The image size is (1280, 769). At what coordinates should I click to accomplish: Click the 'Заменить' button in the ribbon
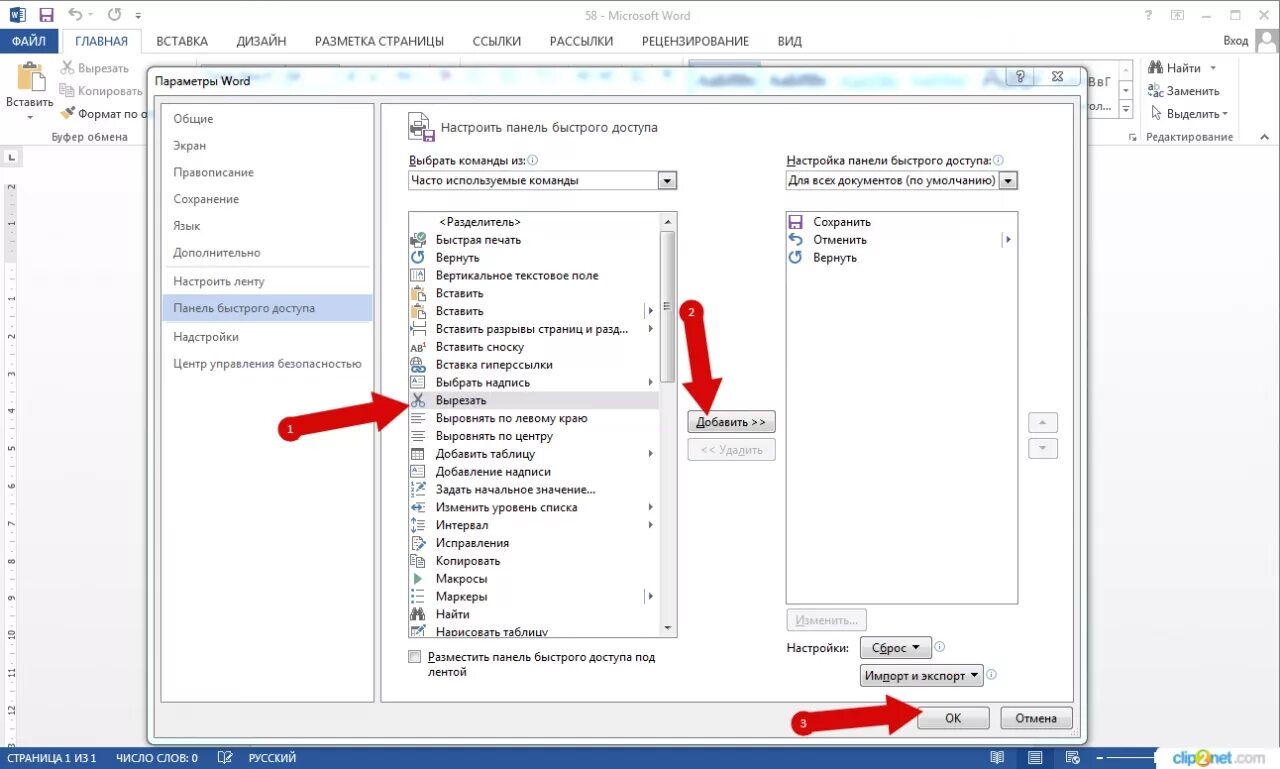(1184, 91)
